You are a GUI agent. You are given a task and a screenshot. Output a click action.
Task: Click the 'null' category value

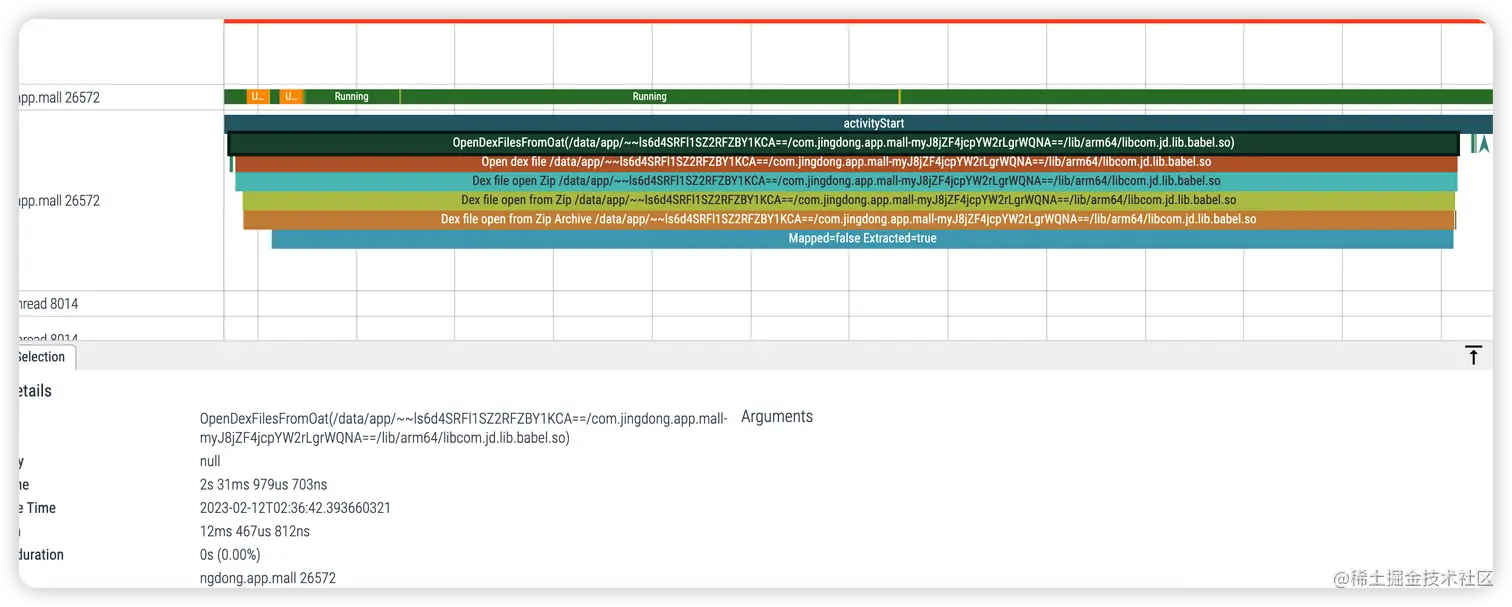[210, 462]
